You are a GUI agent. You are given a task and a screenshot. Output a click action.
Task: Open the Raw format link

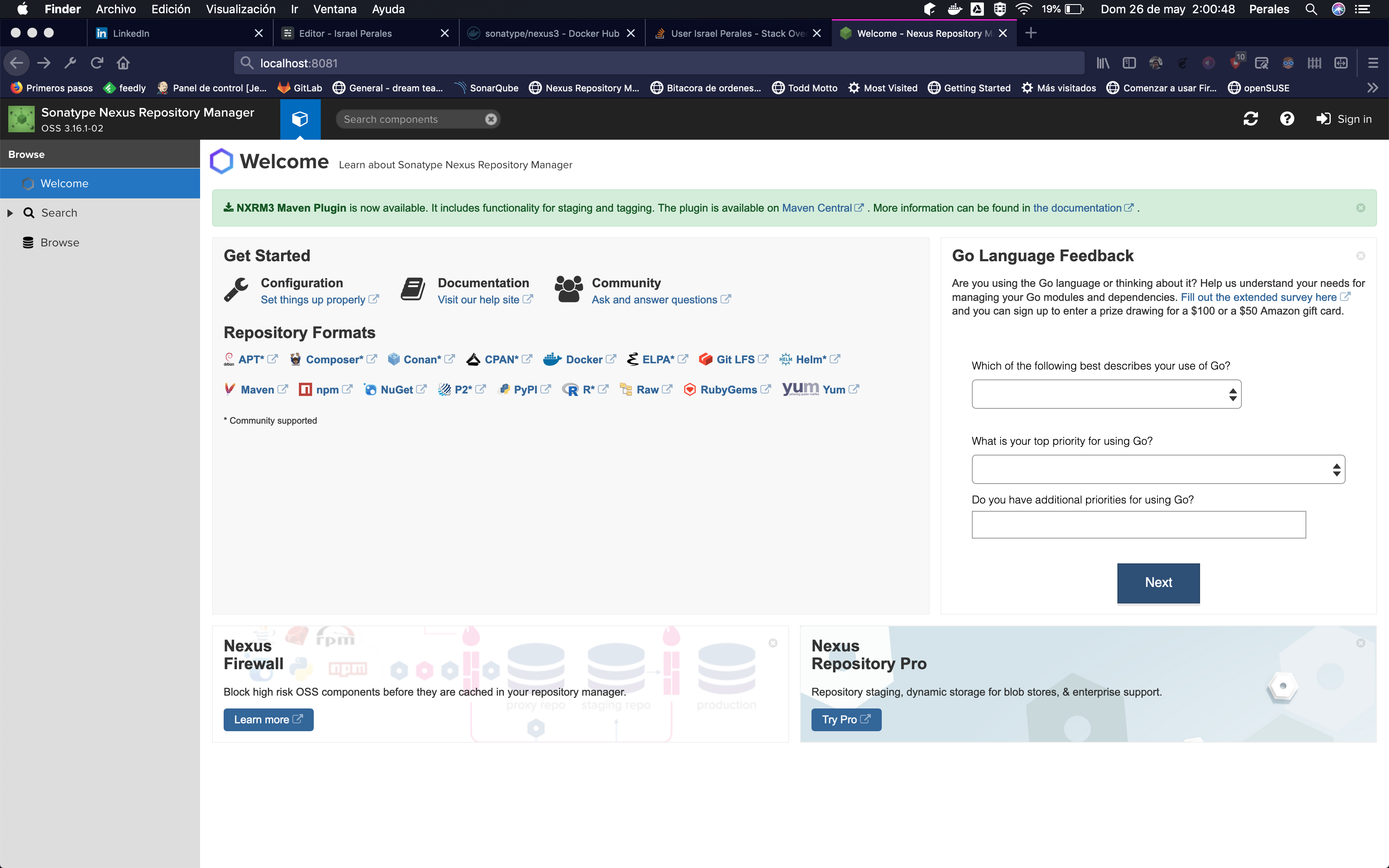[x=646, y=390]
